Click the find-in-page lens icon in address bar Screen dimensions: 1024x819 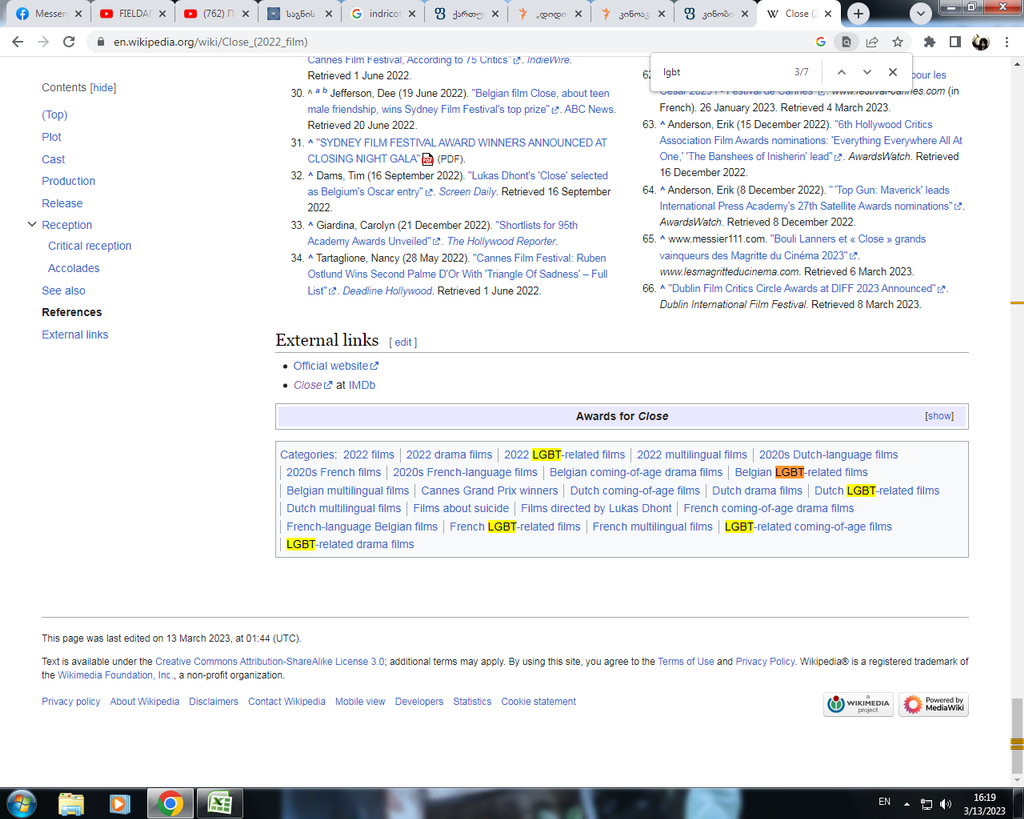tap(846, 42)
